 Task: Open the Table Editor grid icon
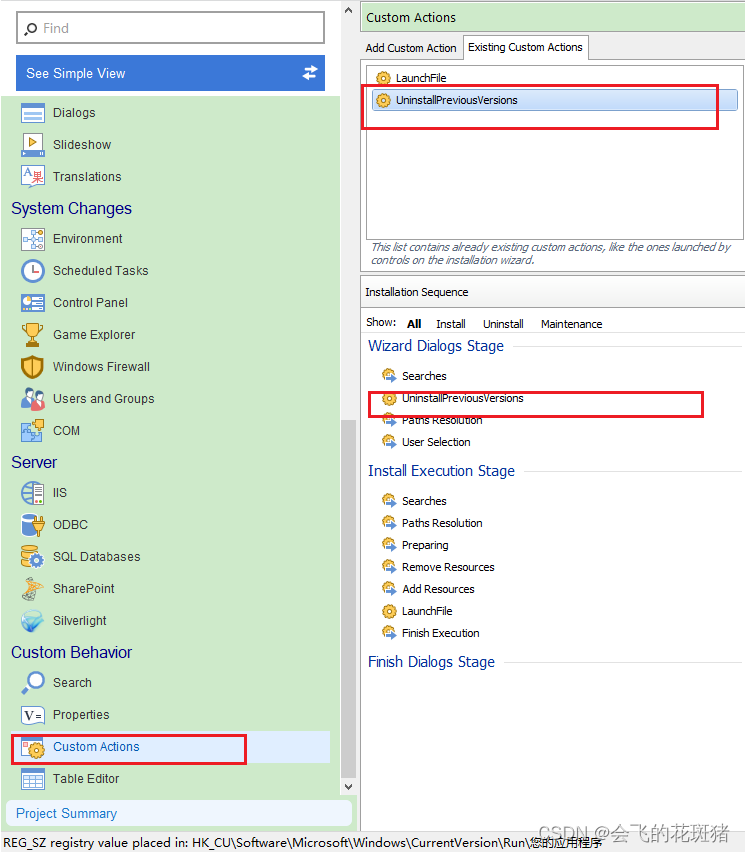click(x=33, y=779)
